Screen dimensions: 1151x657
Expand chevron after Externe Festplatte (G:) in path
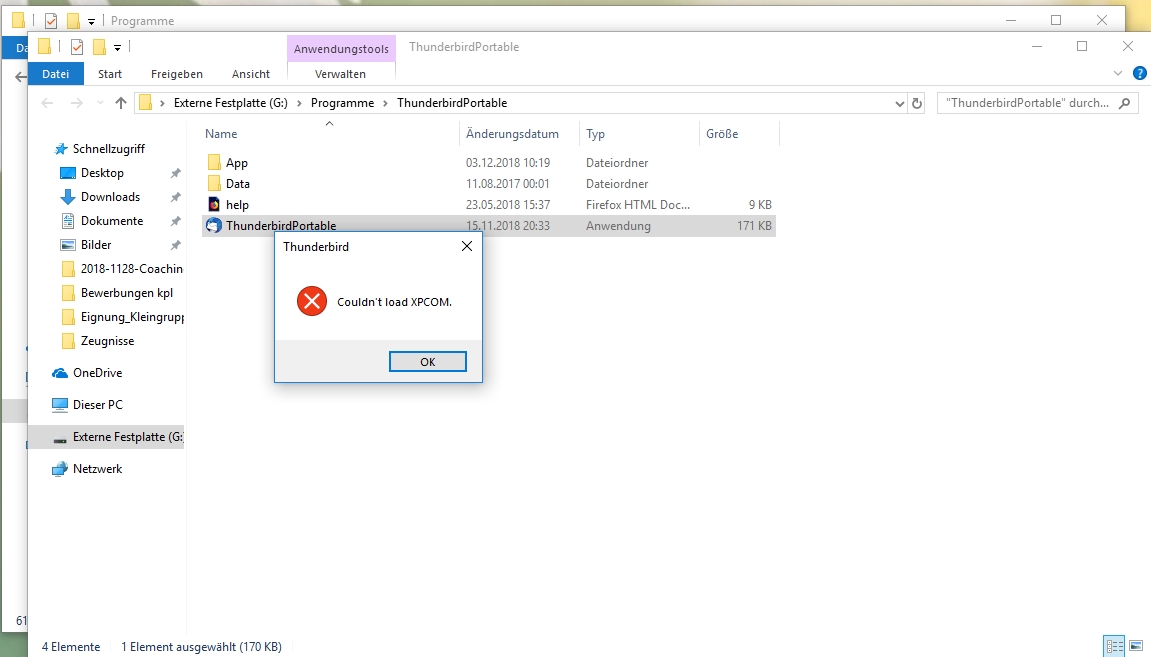tap(299, 104)
